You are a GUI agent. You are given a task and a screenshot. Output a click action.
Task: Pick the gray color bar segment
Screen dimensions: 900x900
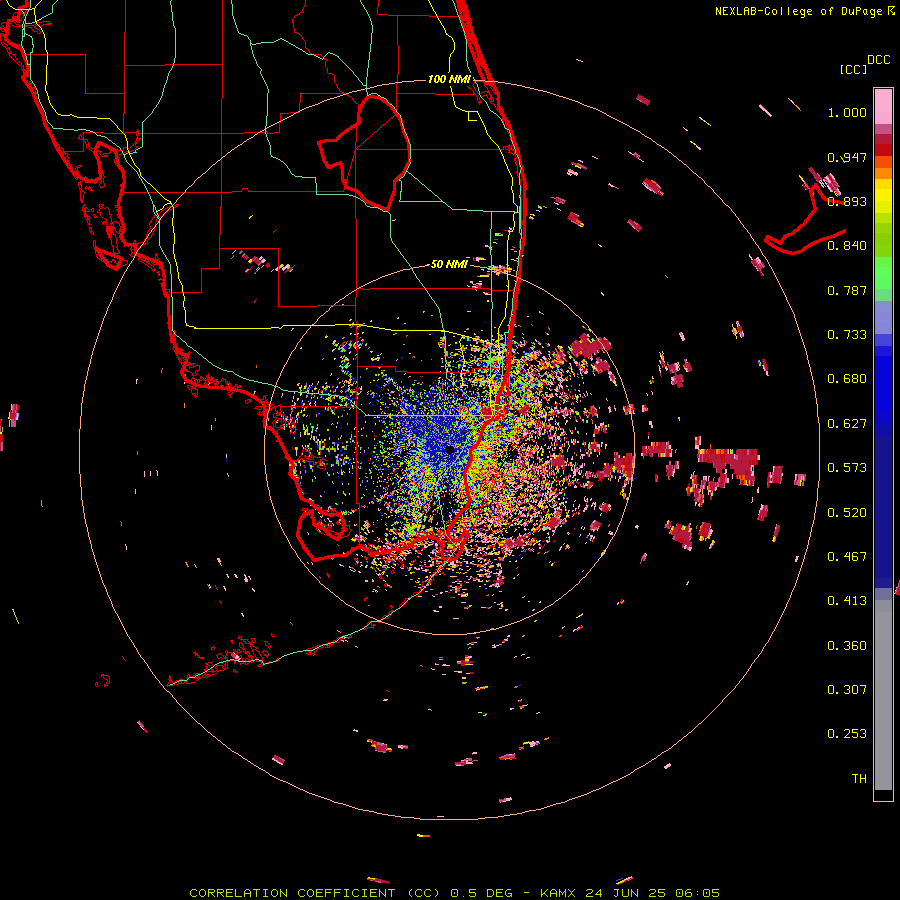pyautogui.click(x=883, y=695)
